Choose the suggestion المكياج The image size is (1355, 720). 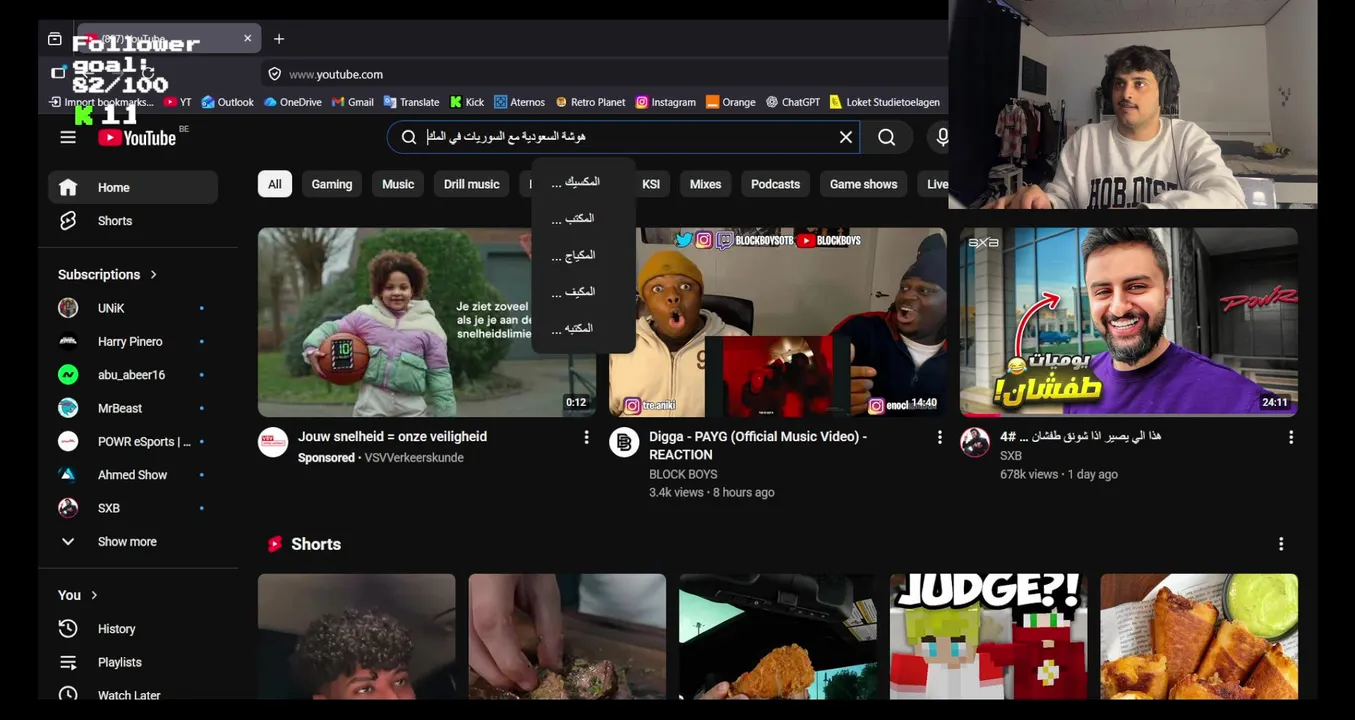[583, 255]
